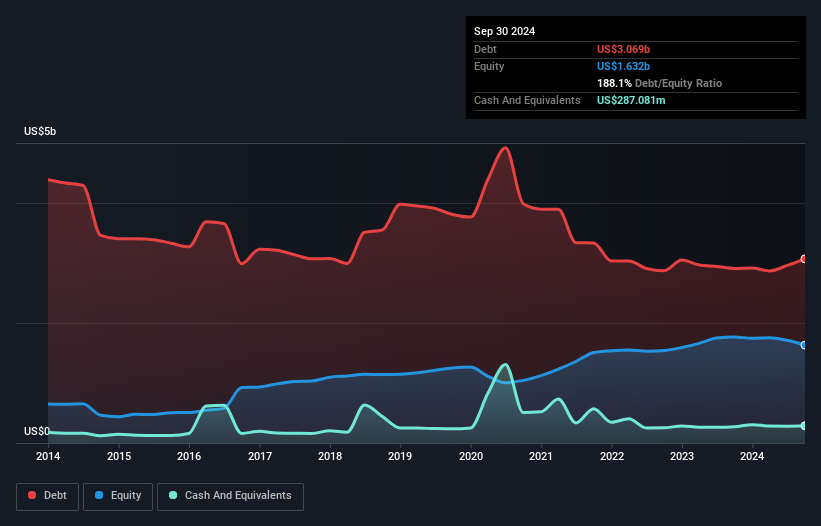Click the US$5b y-axis label
The image size is (821, 526).
[x=40, y=131]
